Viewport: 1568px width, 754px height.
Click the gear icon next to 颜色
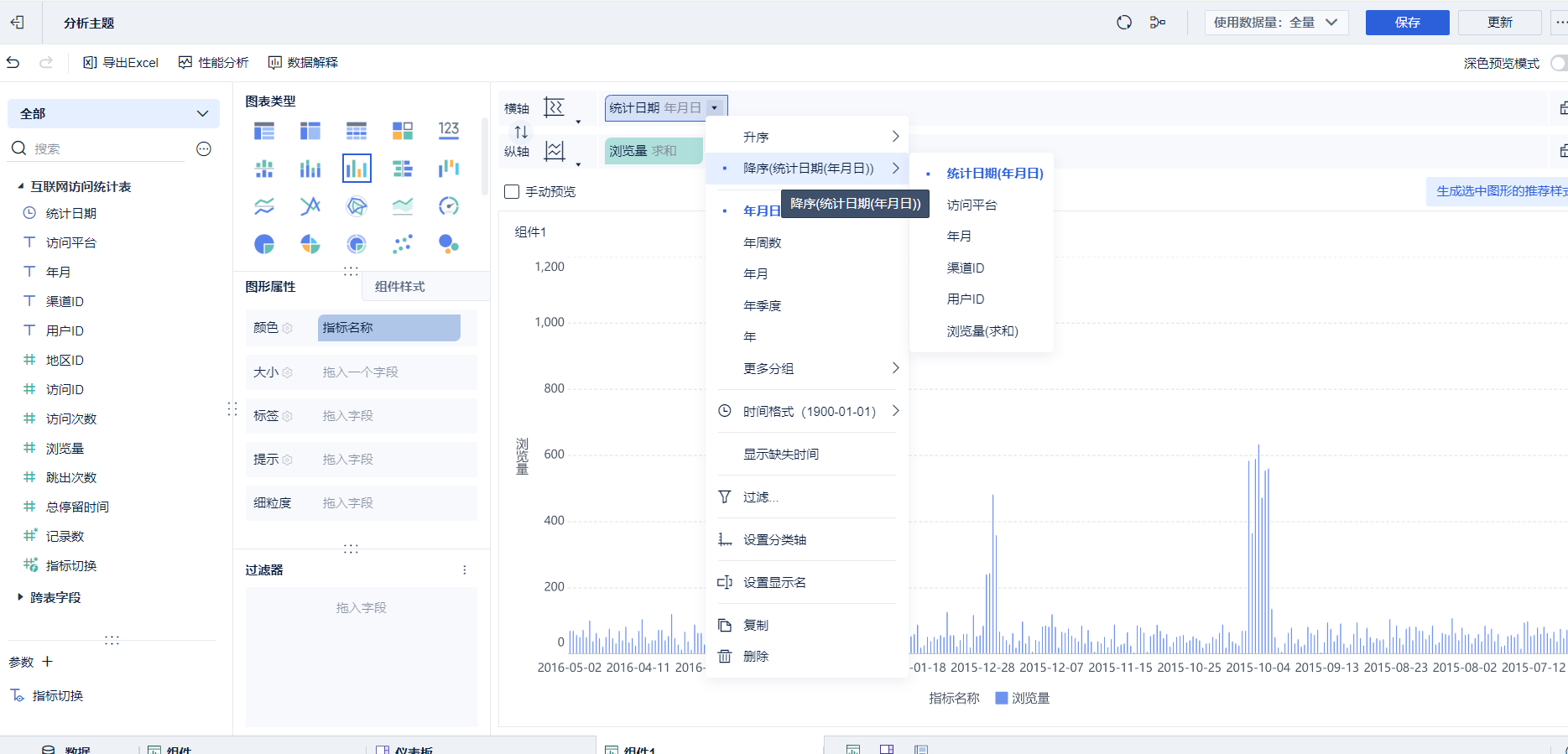pos(288,328)
